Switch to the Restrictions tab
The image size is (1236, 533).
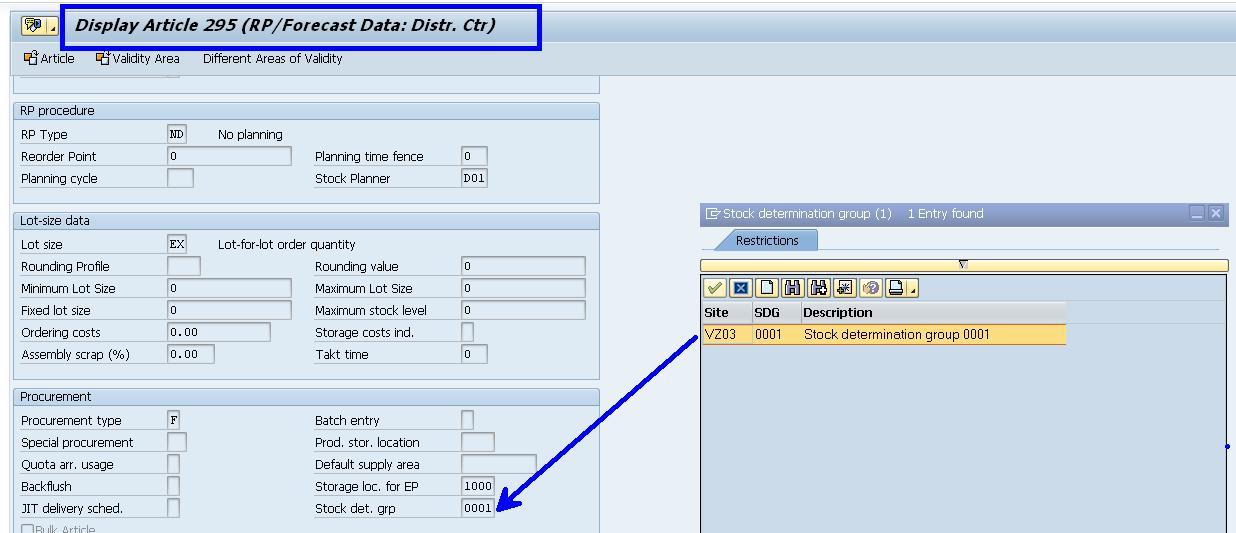[767, 240]
